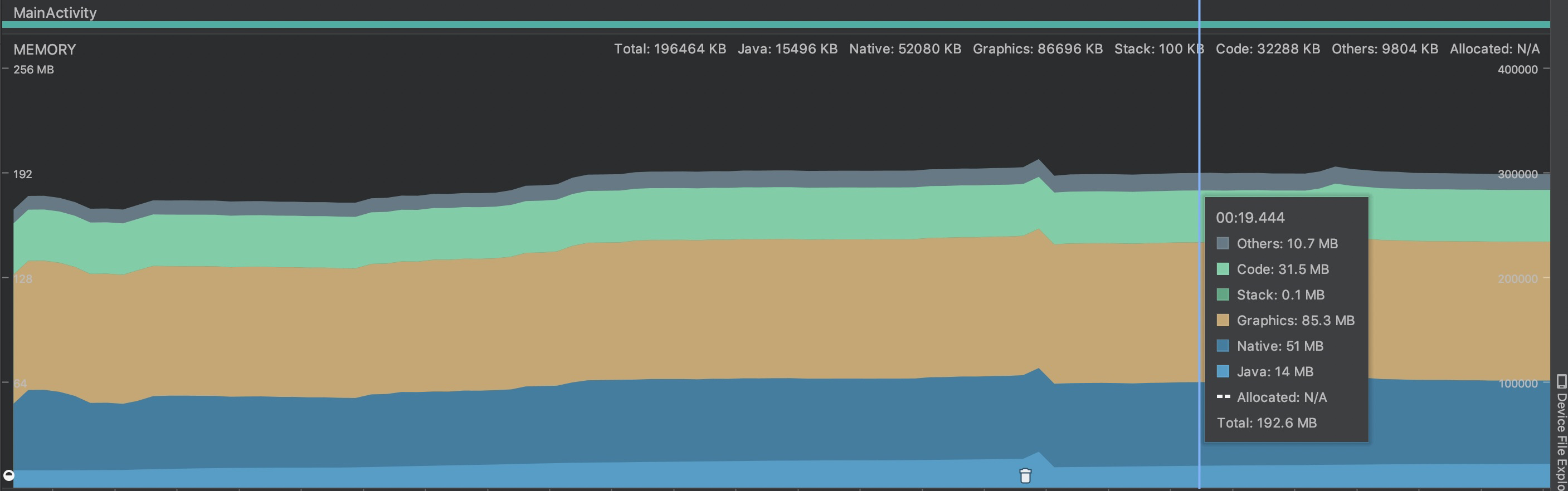Image resolution: width=1568 pixels, height=491 pixels.
Task: Click the Java light-blue swatch in tooltip
Action: (x=1223, y=371)
